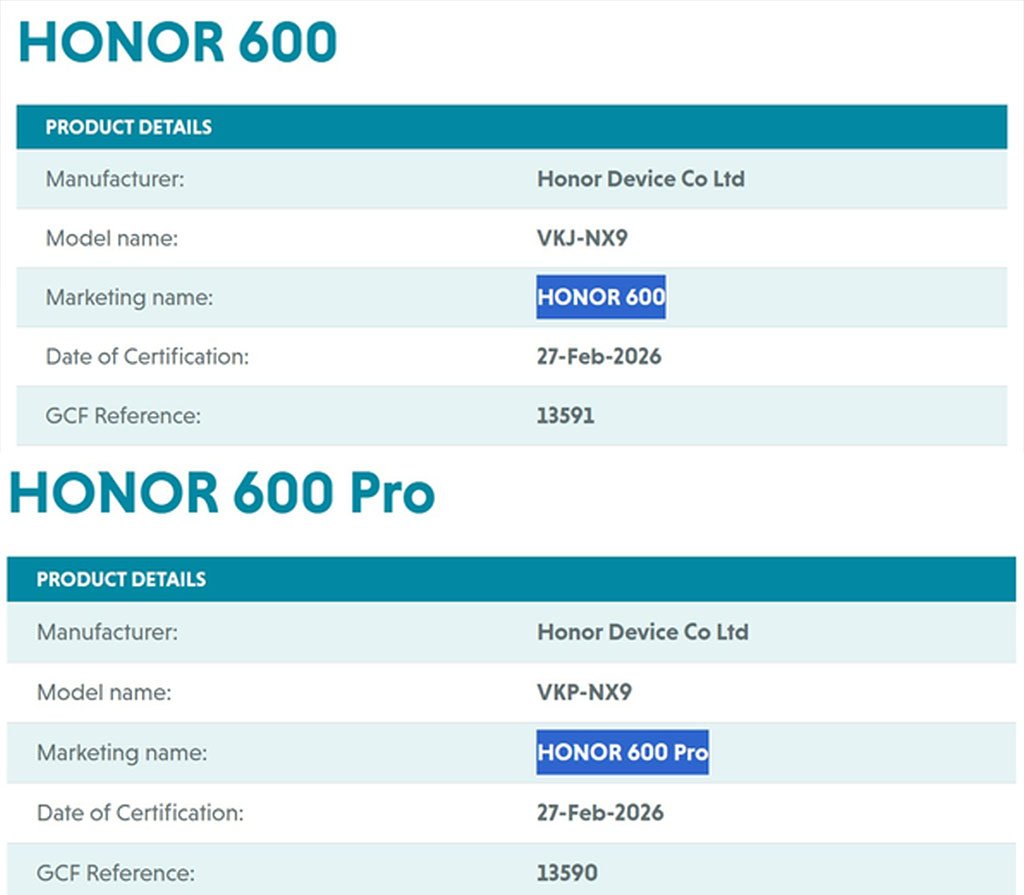Click the VKP-NX9 model name value

point(584,692)
